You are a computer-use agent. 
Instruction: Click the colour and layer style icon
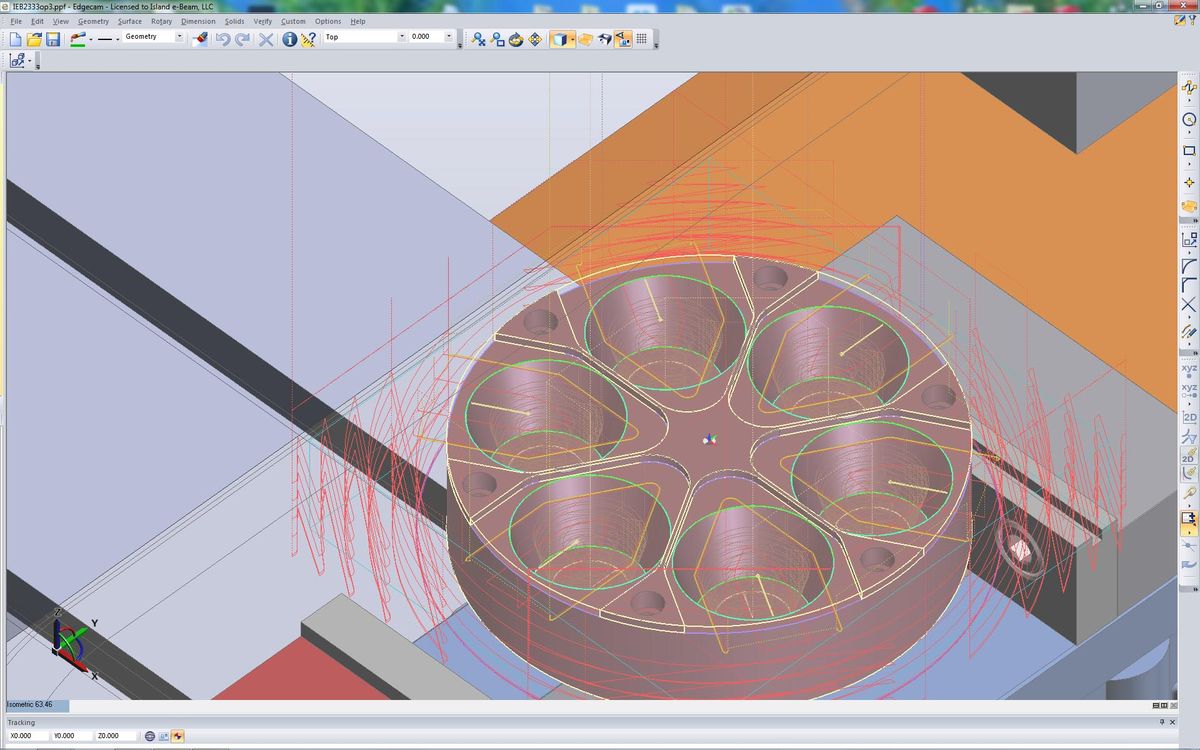[x=77, y=39]
